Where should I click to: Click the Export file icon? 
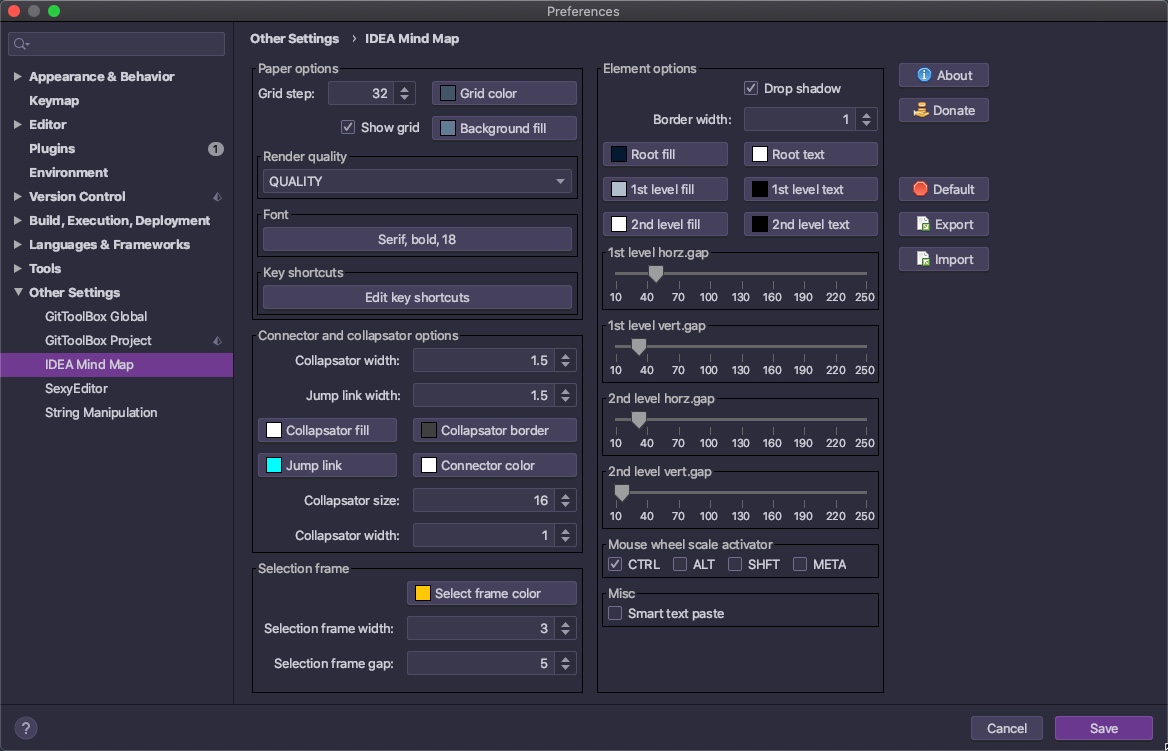click(923, 224)
